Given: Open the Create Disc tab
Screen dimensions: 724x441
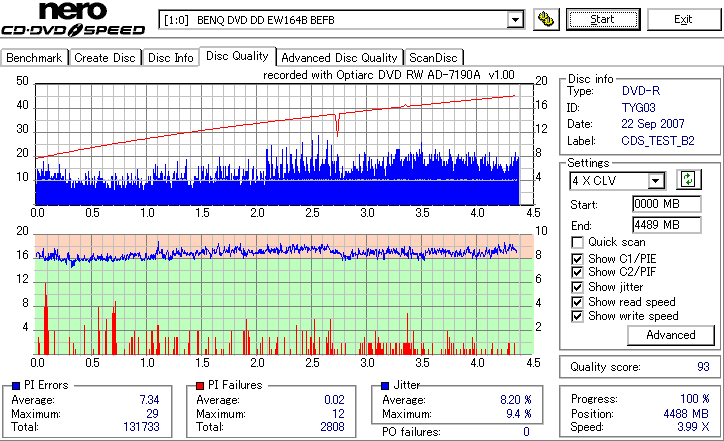Looking at the screenshot, I should click(x=105, y=58).
